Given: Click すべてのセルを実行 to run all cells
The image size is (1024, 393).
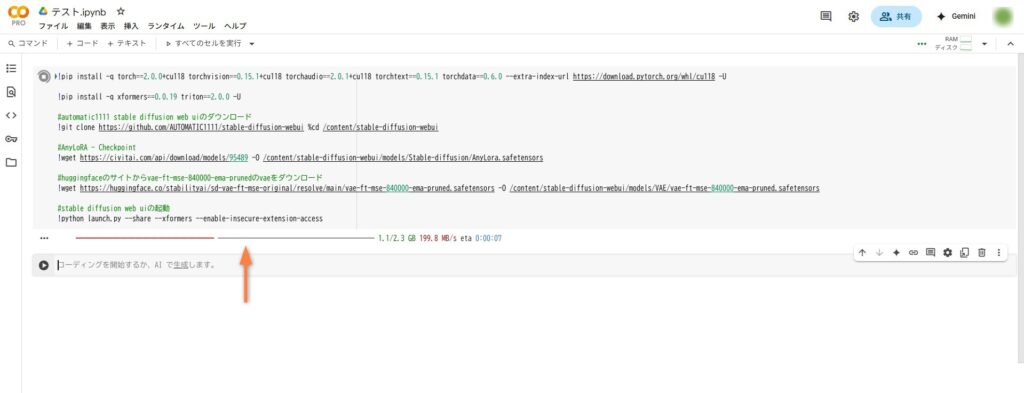Looking at the screenshot, I should [203, 43].
